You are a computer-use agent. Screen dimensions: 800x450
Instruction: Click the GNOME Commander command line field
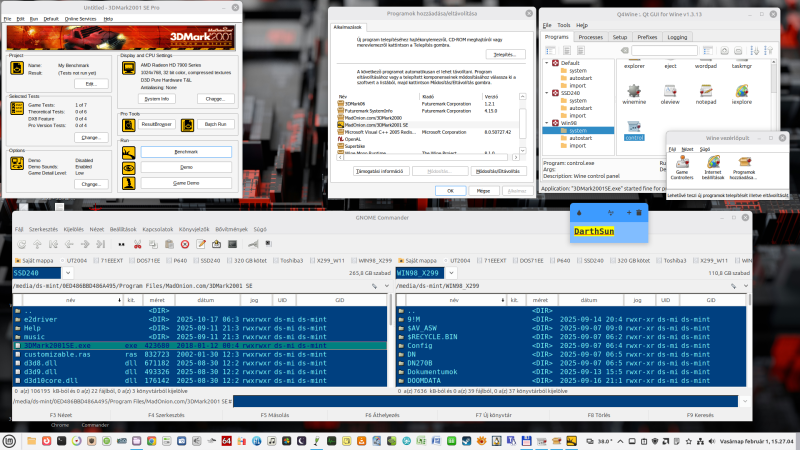[485, 402]
